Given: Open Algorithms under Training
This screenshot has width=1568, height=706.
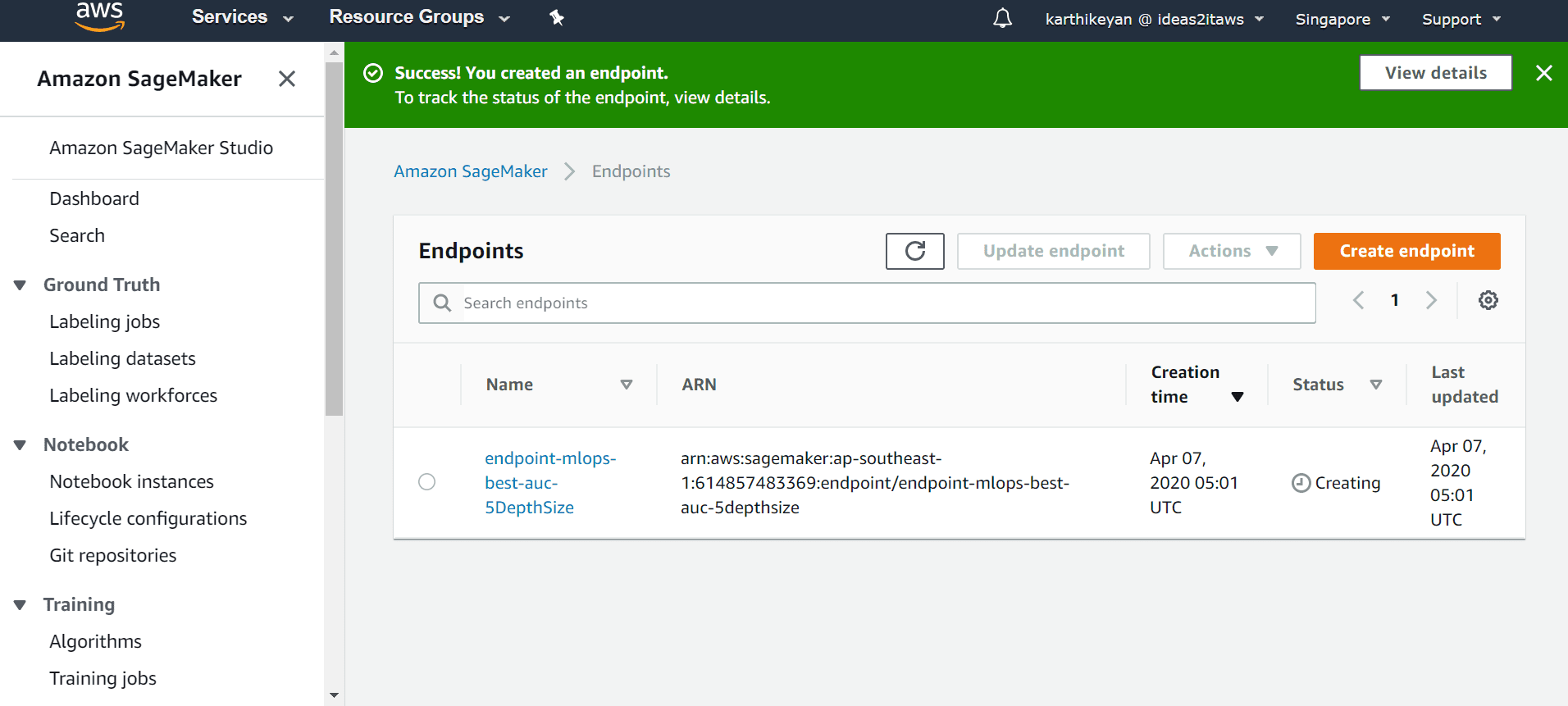Looking at the screenshot, I should pyautogui.click(x=96, y=641).
